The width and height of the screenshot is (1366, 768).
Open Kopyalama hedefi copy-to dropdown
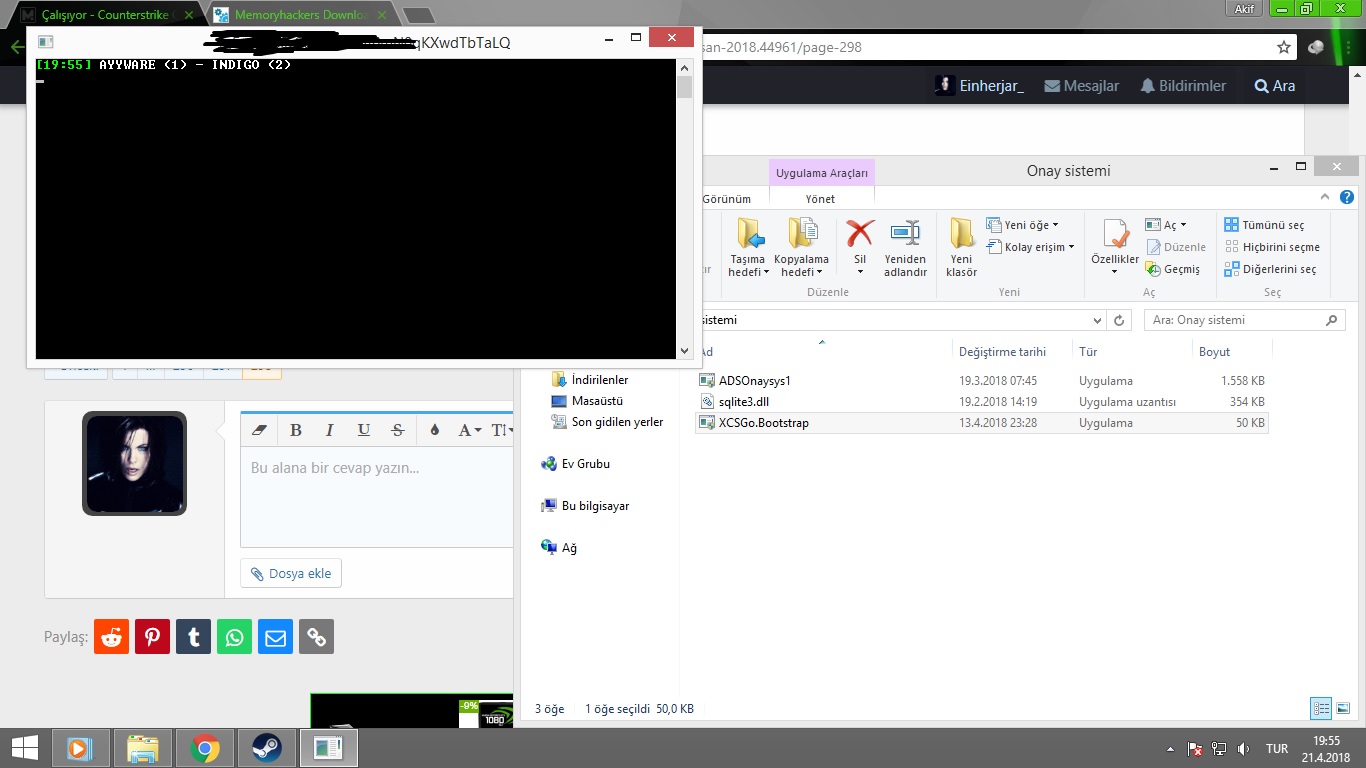[x=801, y=248]
